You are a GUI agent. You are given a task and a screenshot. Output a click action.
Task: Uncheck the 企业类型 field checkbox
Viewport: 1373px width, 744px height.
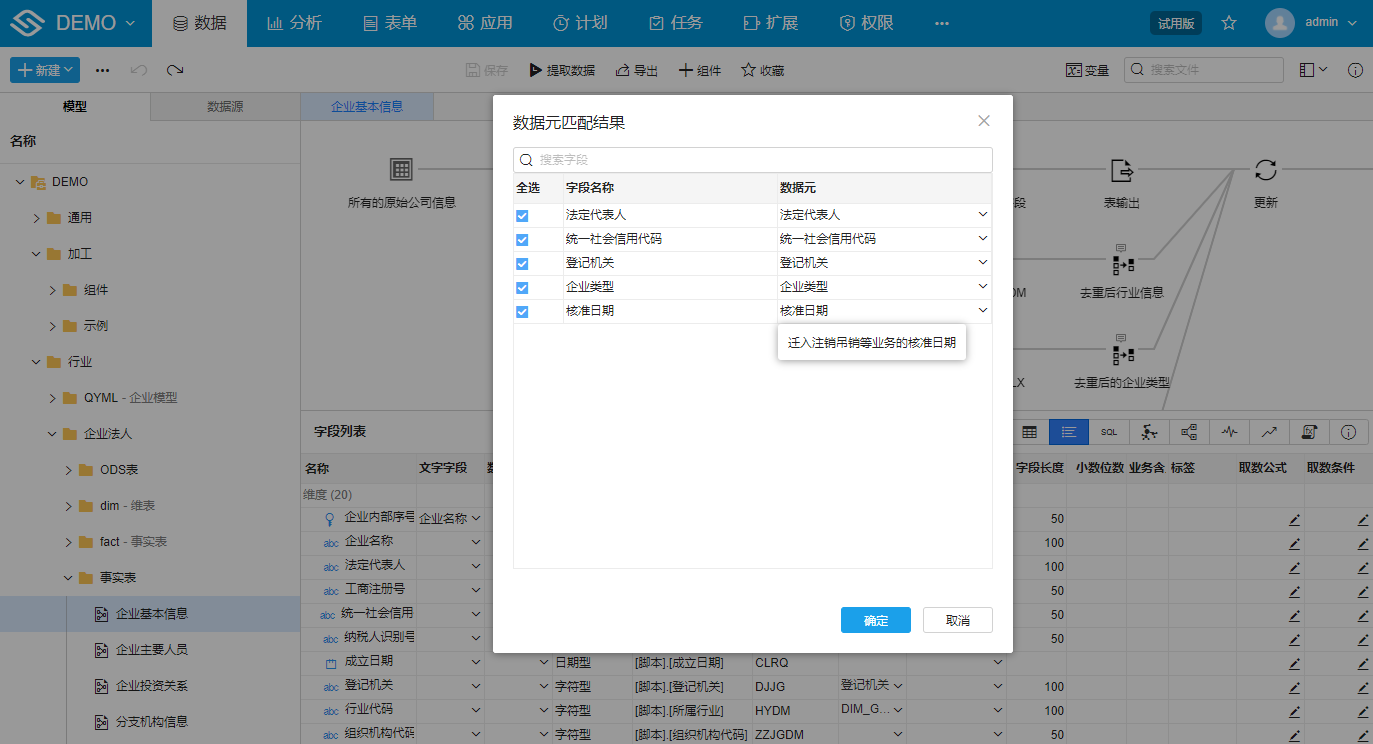coord(522,287)
